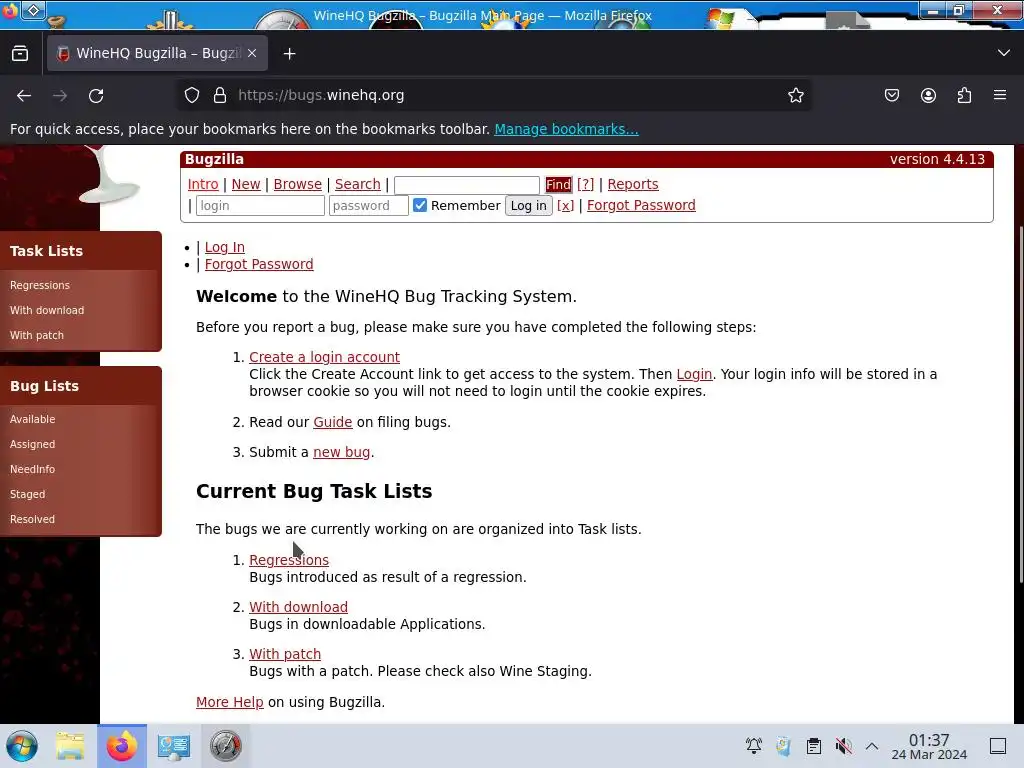1024x768 pixels.
Task: Select the WineHQ Bugzilla tab
Action: pos(157,54)
